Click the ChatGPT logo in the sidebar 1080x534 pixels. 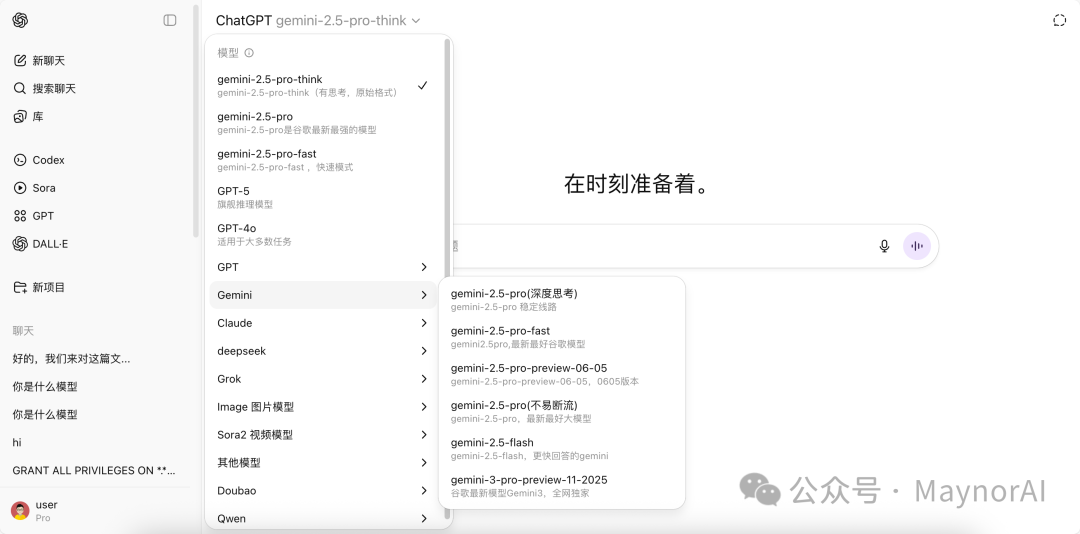point(20,21)
